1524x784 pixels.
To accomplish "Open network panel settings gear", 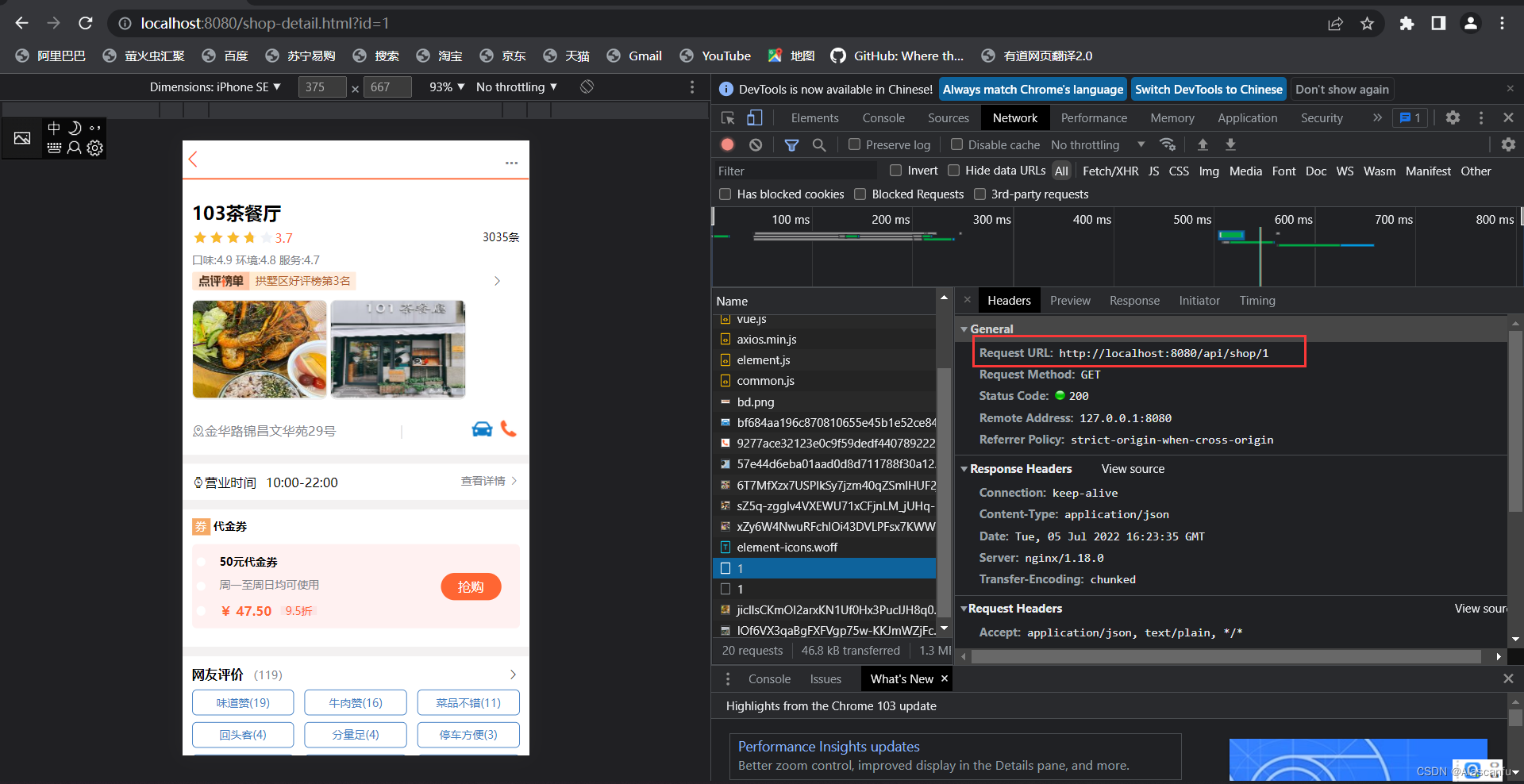I will point(1508,144).
